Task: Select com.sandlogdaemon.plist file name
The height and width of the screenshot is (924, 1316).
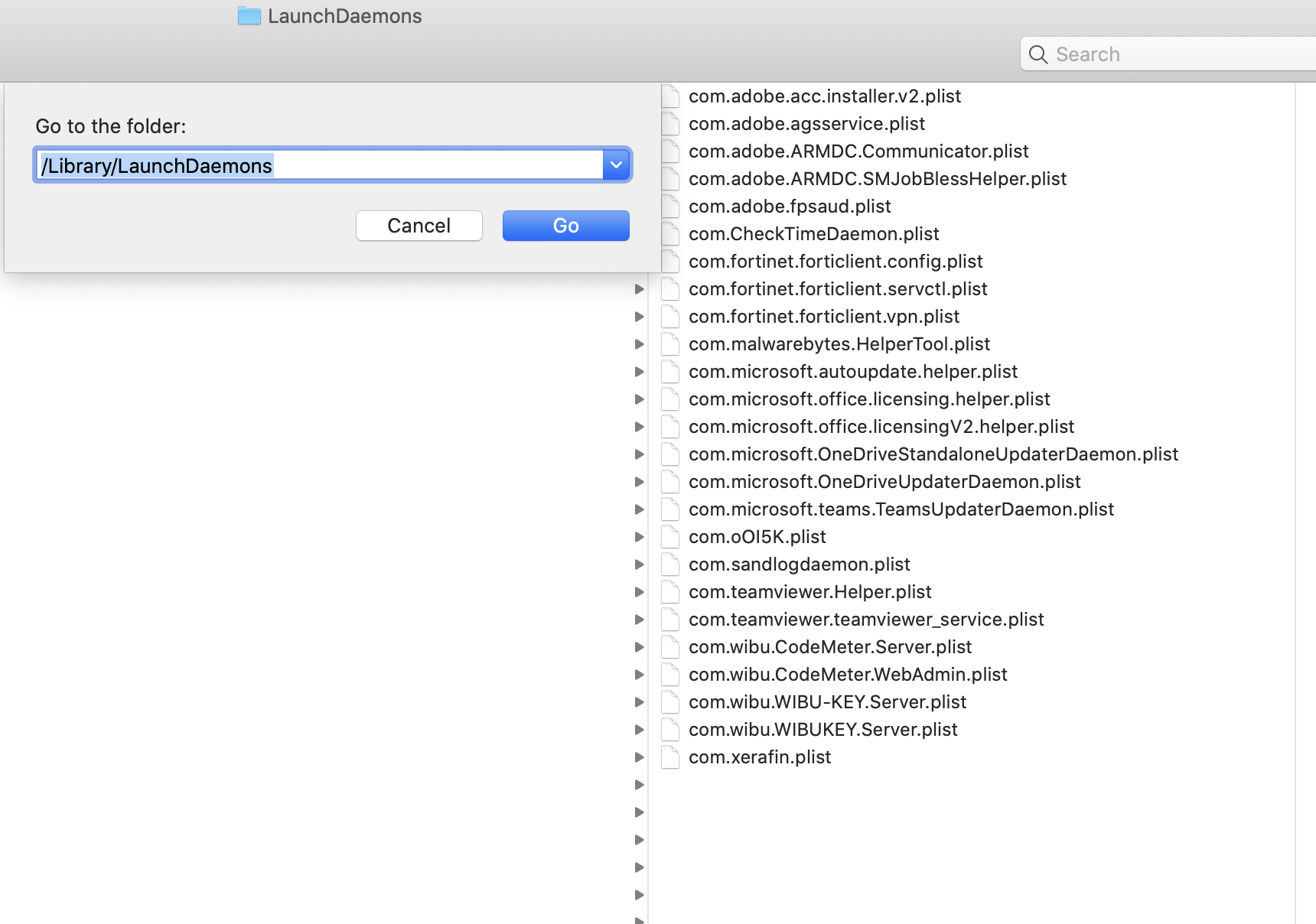Action: pyautogui.click(x=800, y=564)
